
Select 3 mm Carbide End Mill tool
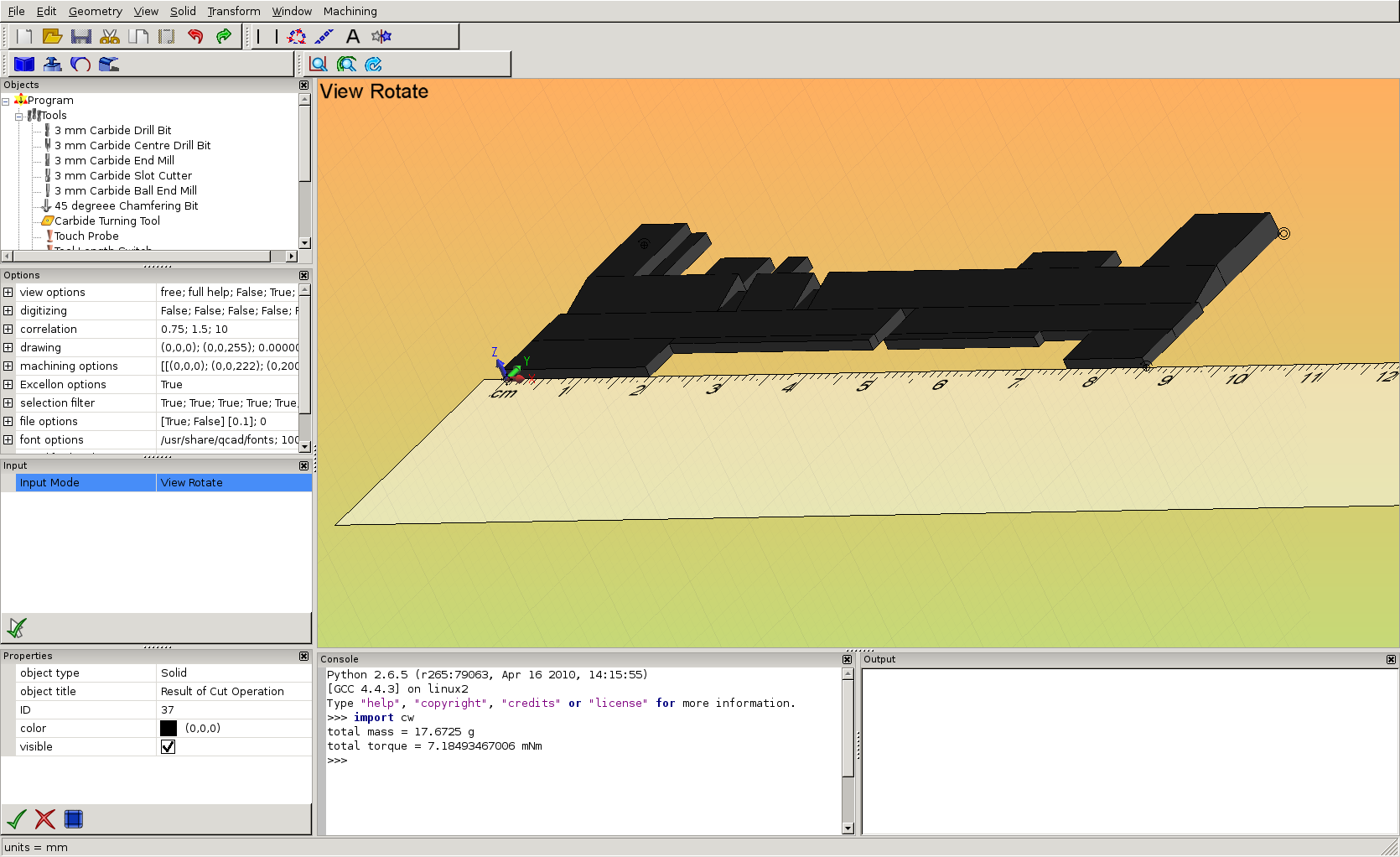114,160
